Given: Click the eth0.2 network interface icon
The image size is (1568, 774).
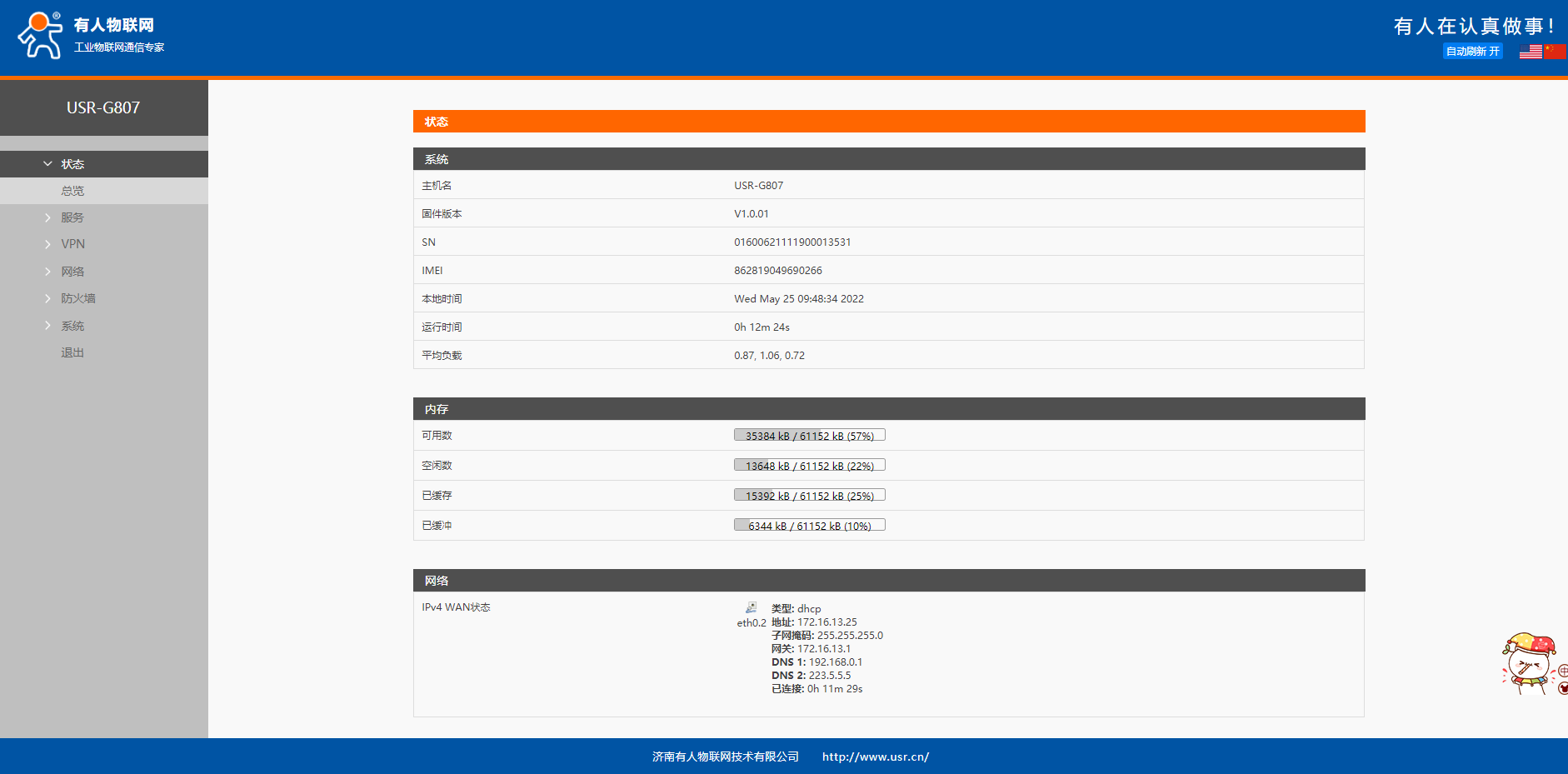Looking at the screenshot, I should point(751,608).
